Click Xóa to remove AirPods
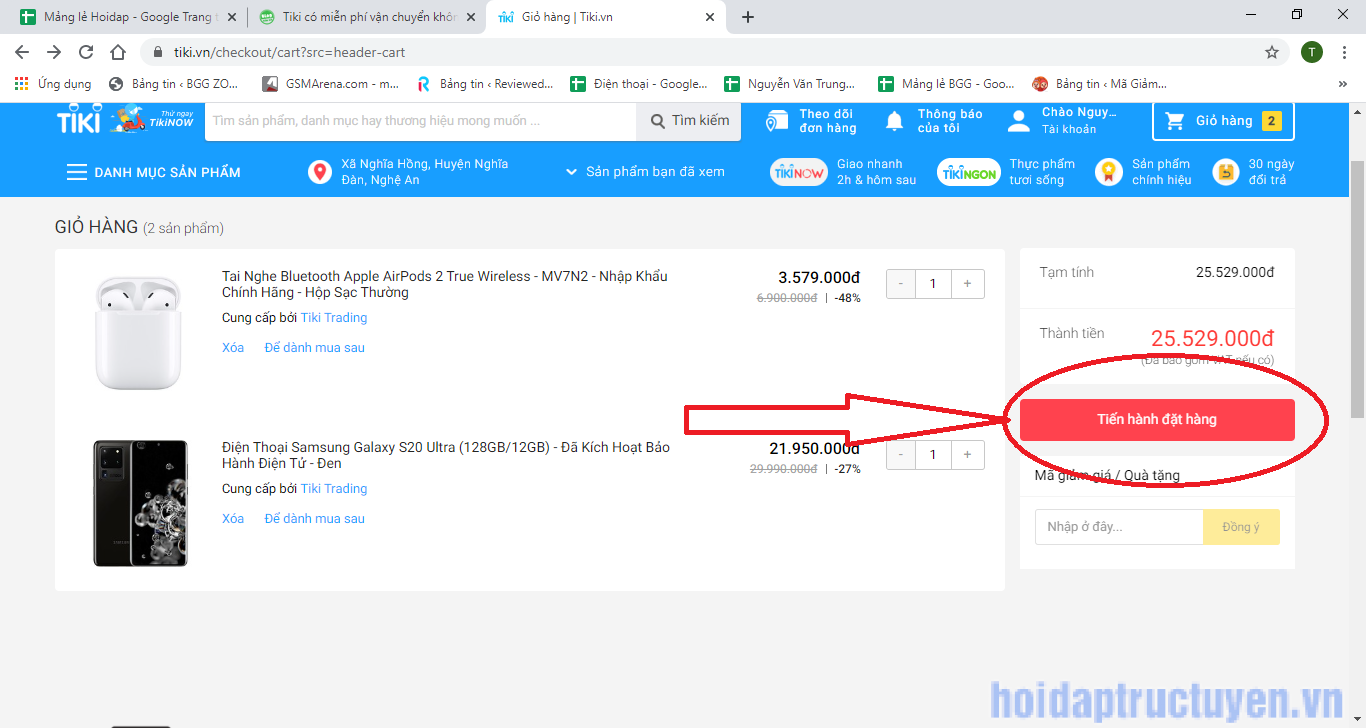The height and width of the screenshot is (728, 1366). (x=233, y=347)
